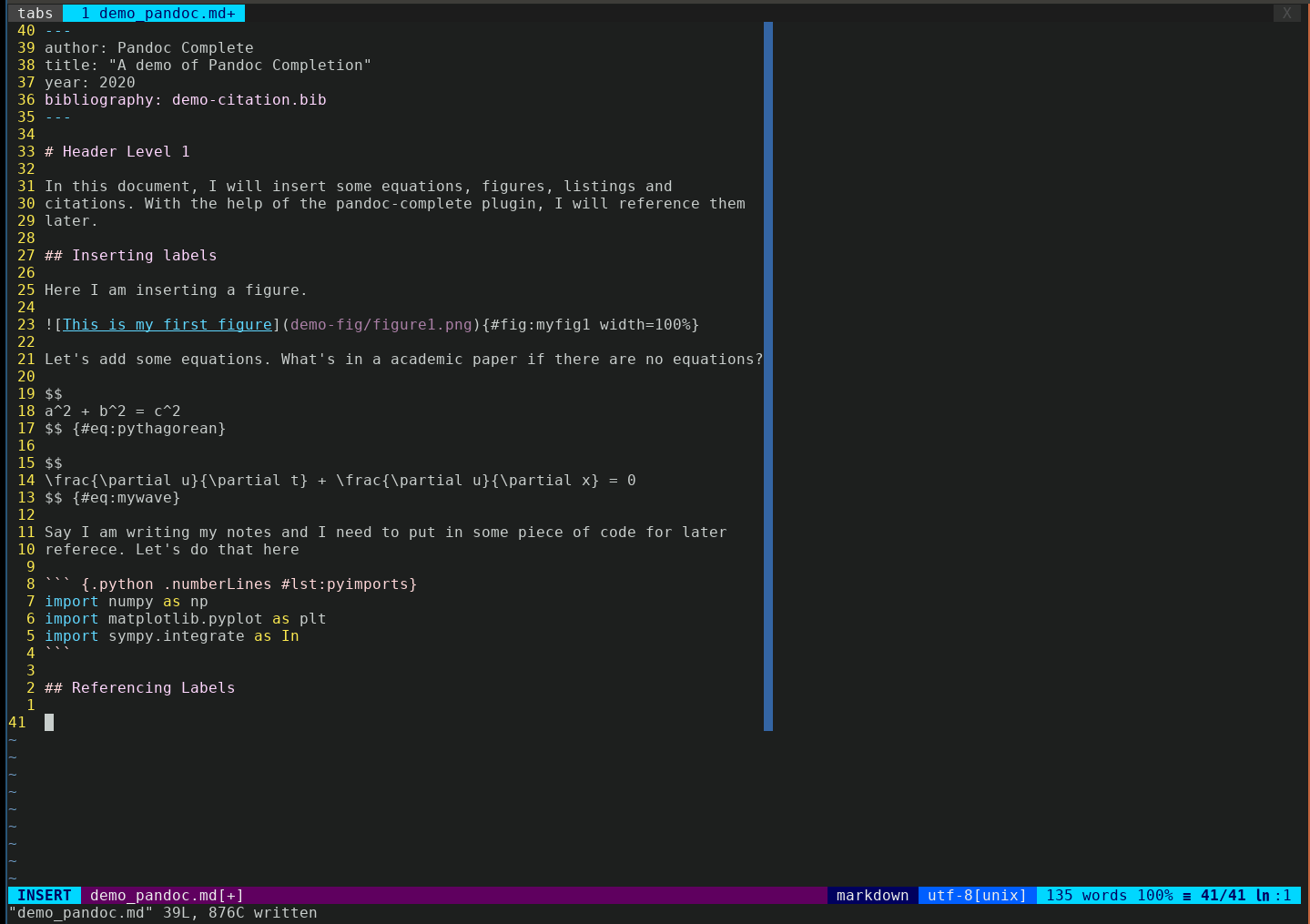
Task: Click the 41/41 line position indicator
Action: tap(1223, 896)
